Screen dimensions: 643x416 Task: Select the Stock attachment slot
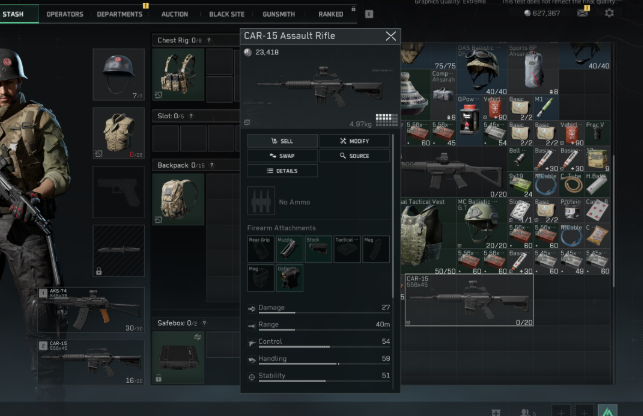317,249
